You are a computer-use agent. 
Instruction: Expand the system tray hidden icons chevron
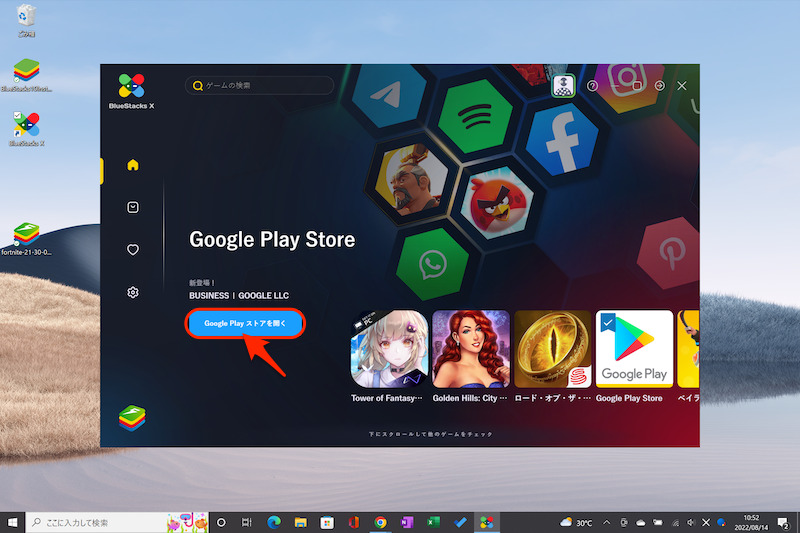[x=606, y=522]
